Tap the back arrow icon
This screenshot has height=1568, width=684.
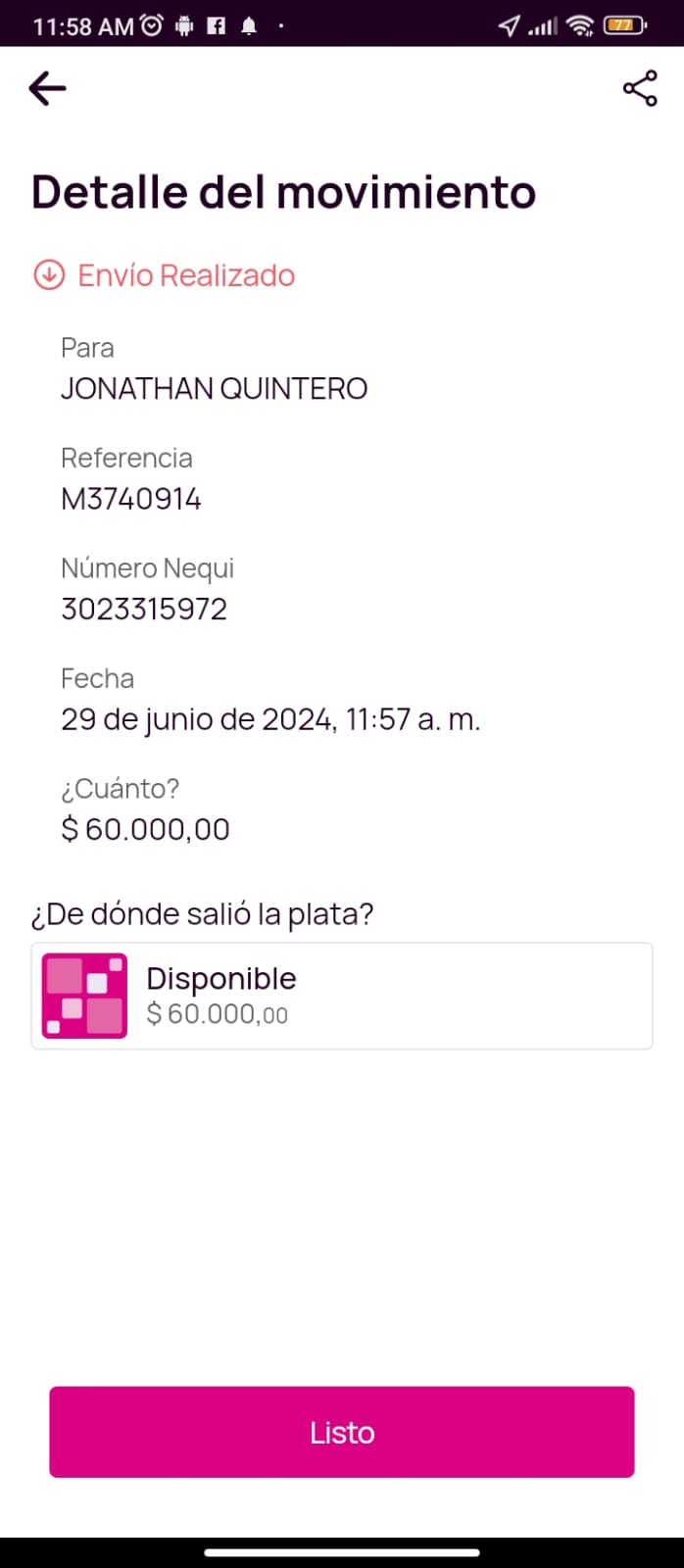tap(47, 89)
